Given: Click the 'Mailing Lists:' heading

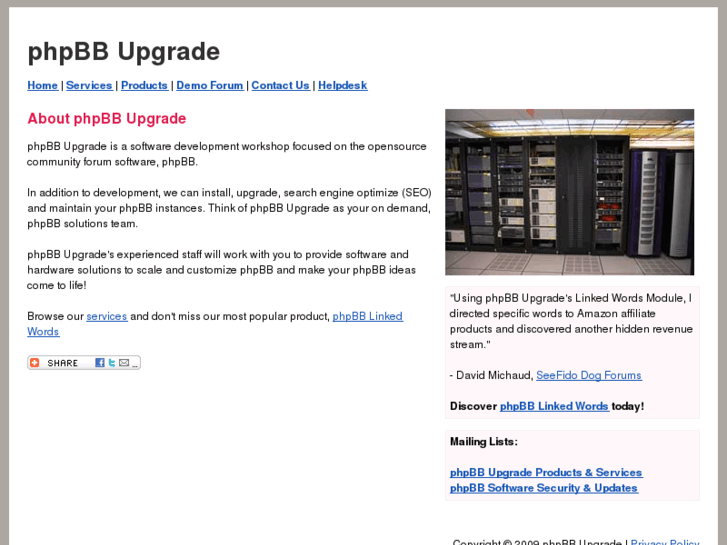Looking at the screenshot, I should (x=484, y=442).
